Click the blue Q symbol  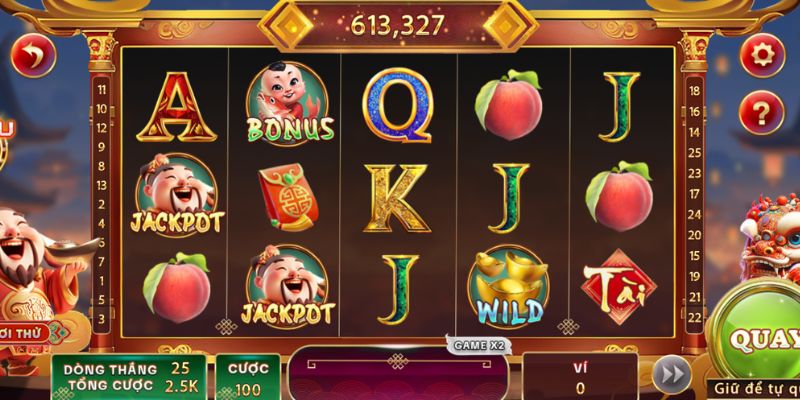click(x=398, y=106)
